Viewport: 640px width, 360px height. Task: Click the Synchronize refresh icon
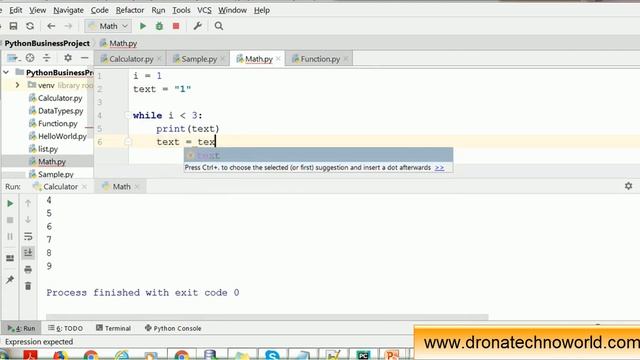[30, 26]
